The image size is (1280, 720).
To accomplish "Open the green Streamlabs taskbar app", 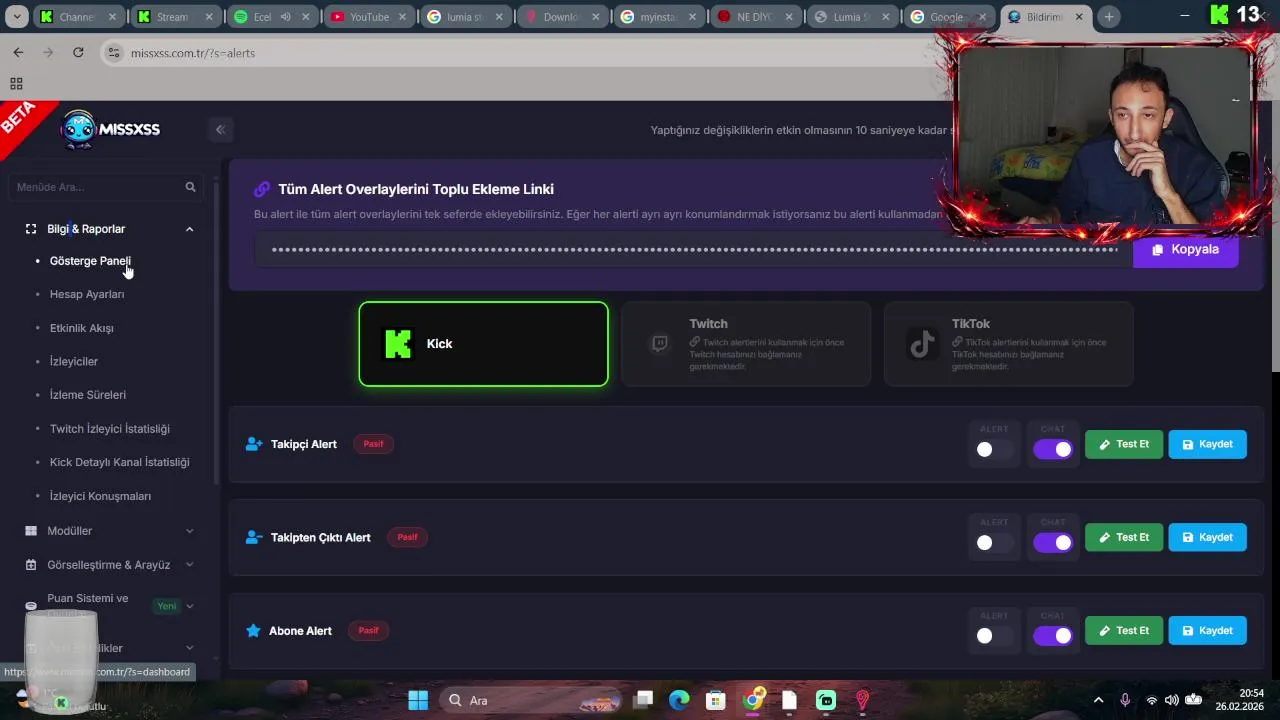I will point(826,700).
